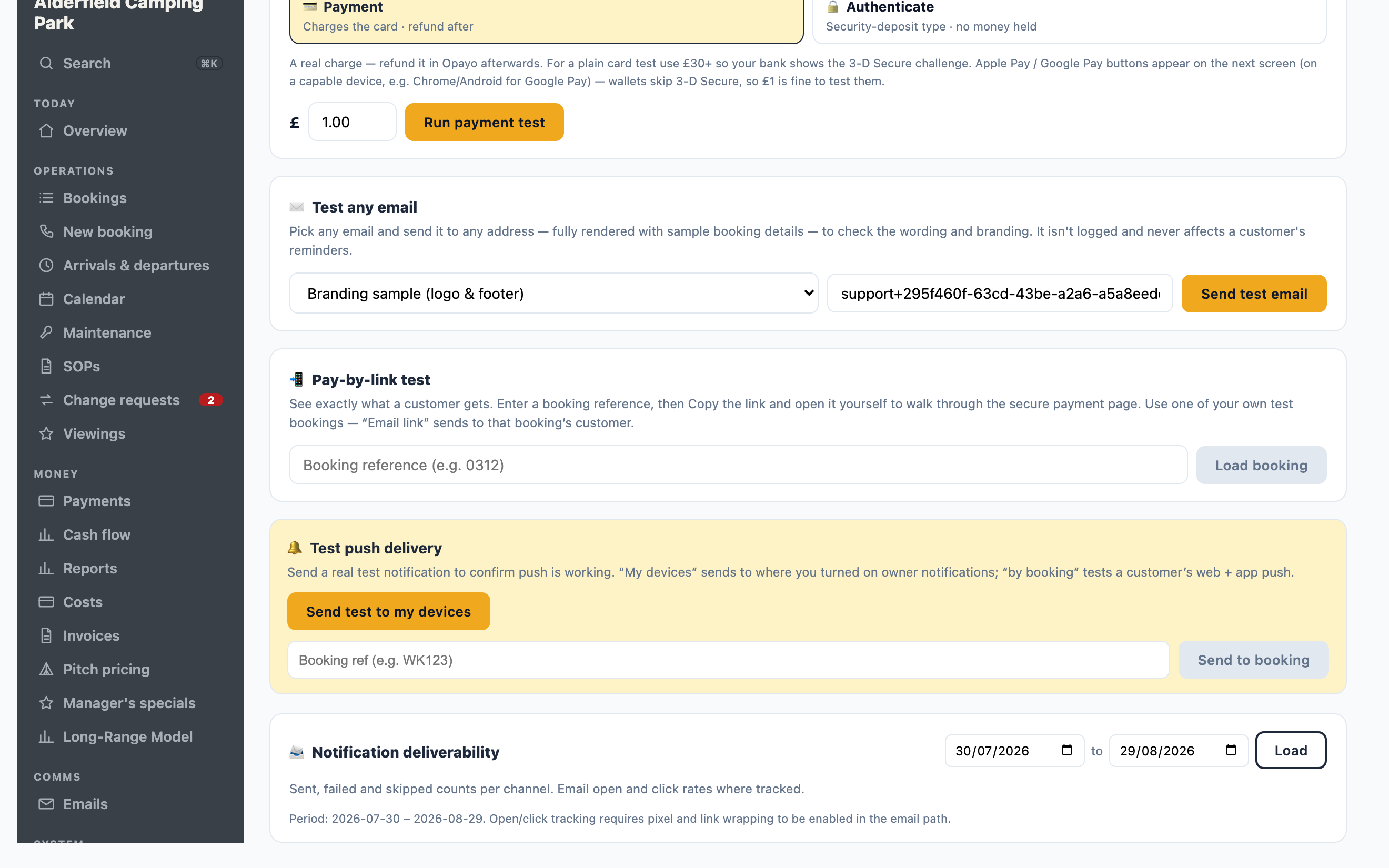Click Load booking button
Screen dimensions: 1389x868
coord(1261,465)
